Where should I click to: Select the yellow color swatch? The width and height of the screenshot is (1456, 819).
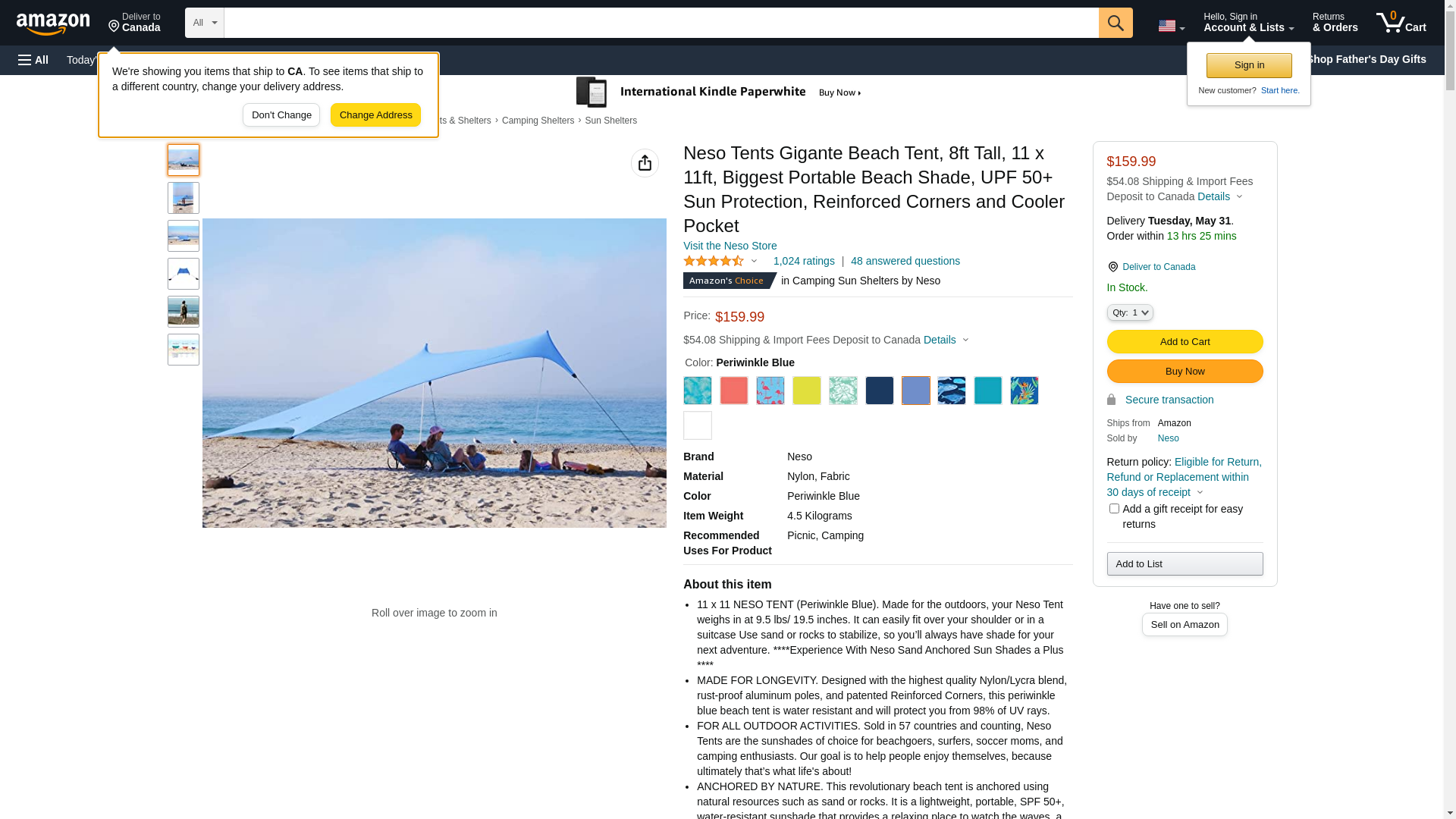click(x=807, y=391)
